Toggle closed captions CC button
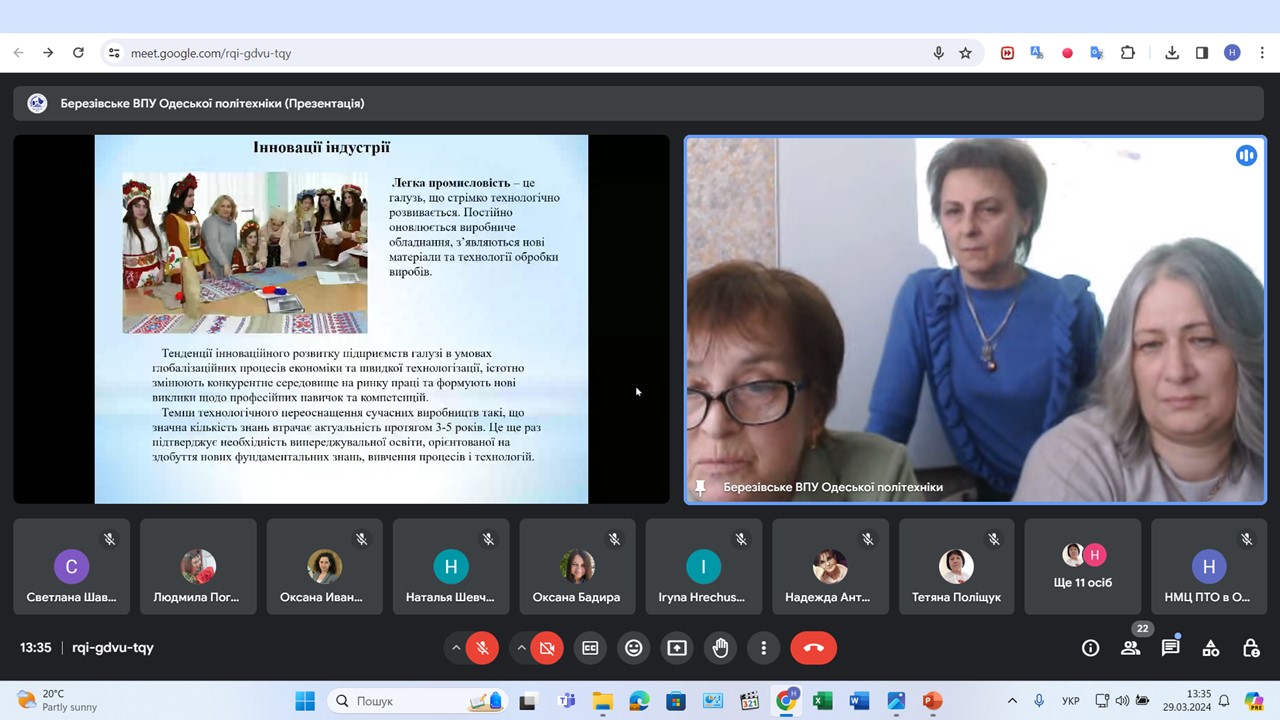 590,648
